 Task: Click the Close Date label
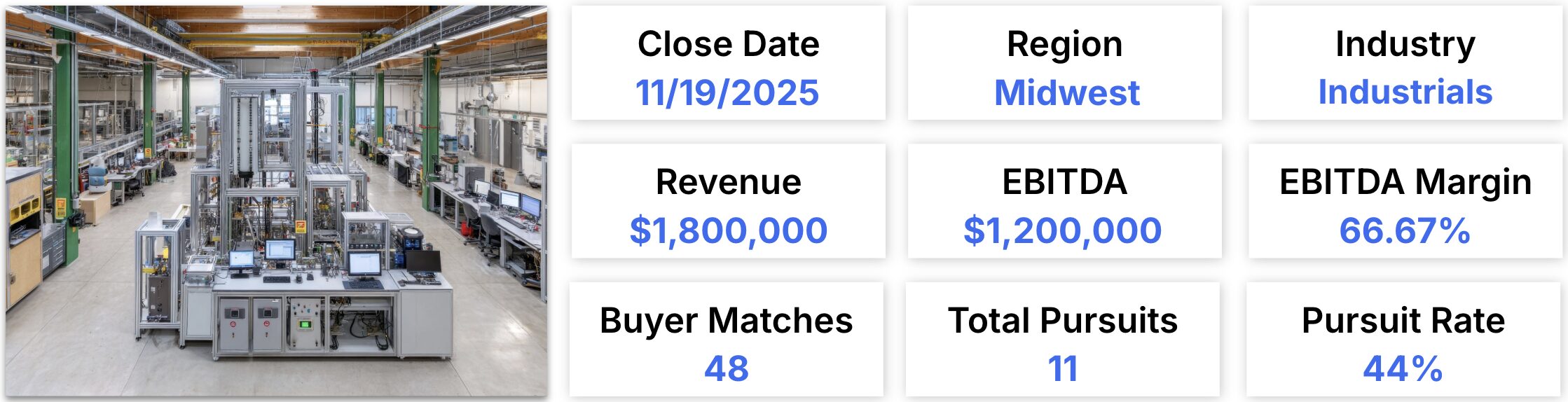click(728, 44)
